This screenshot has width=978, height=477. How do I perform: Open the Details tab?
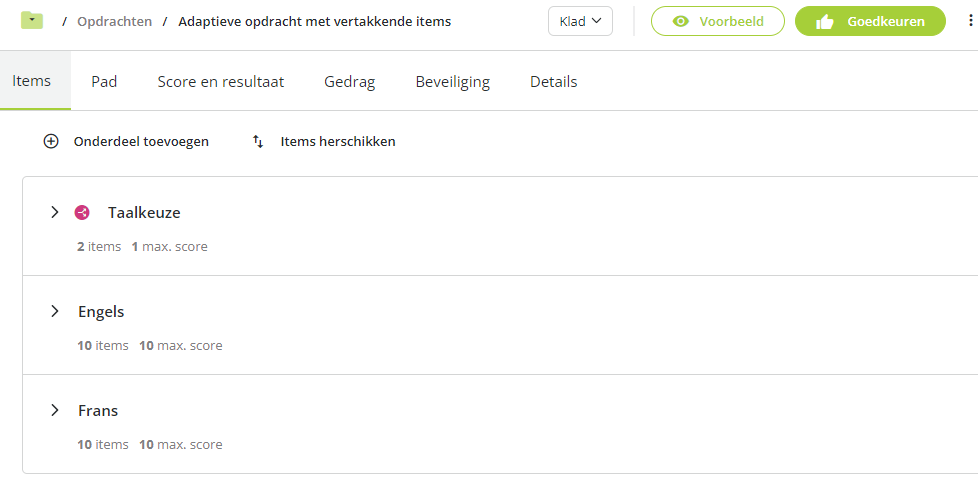[554, 82]
